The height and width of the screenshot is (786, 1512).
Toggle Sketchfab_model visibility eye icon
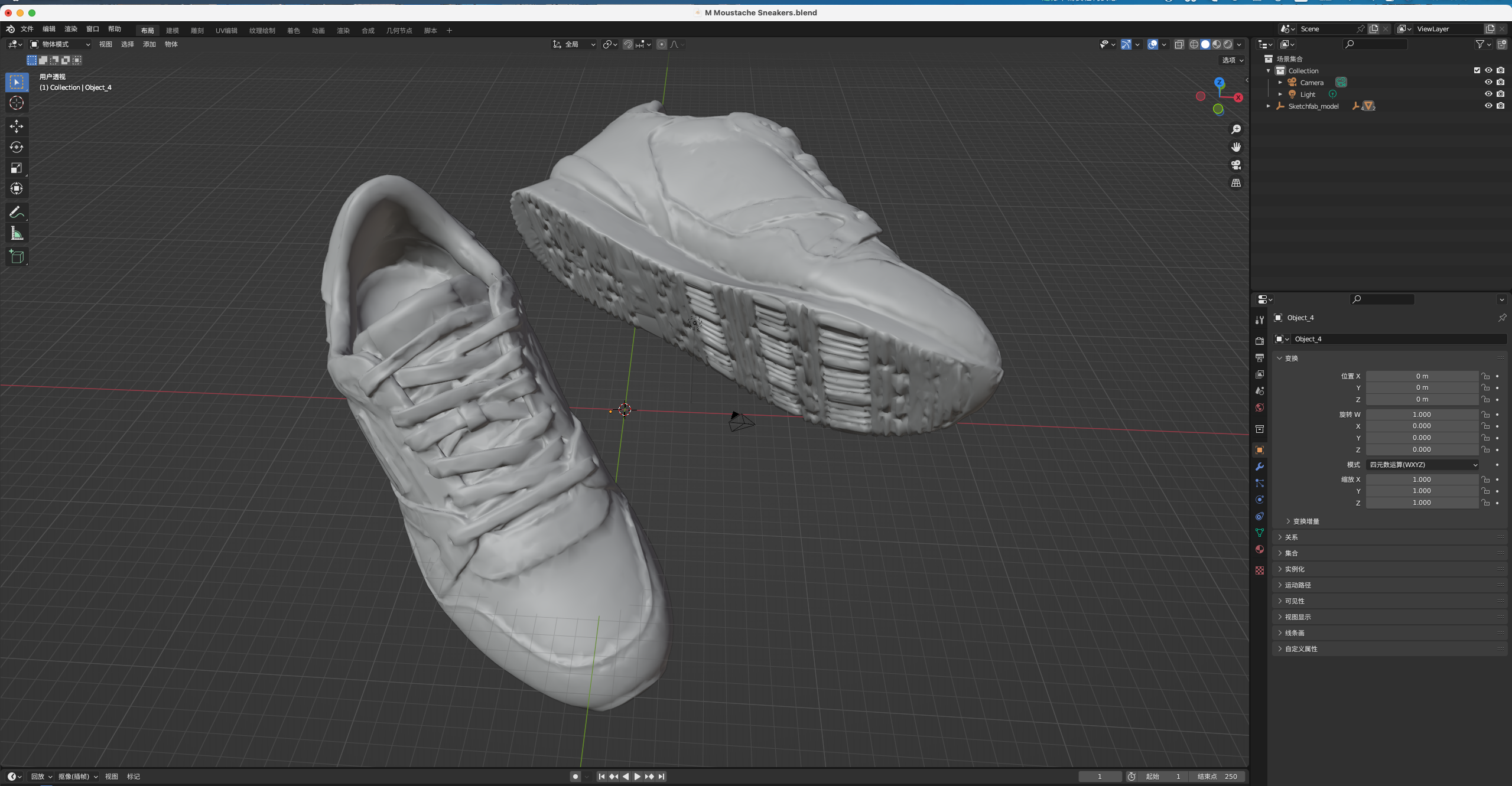1488,106
